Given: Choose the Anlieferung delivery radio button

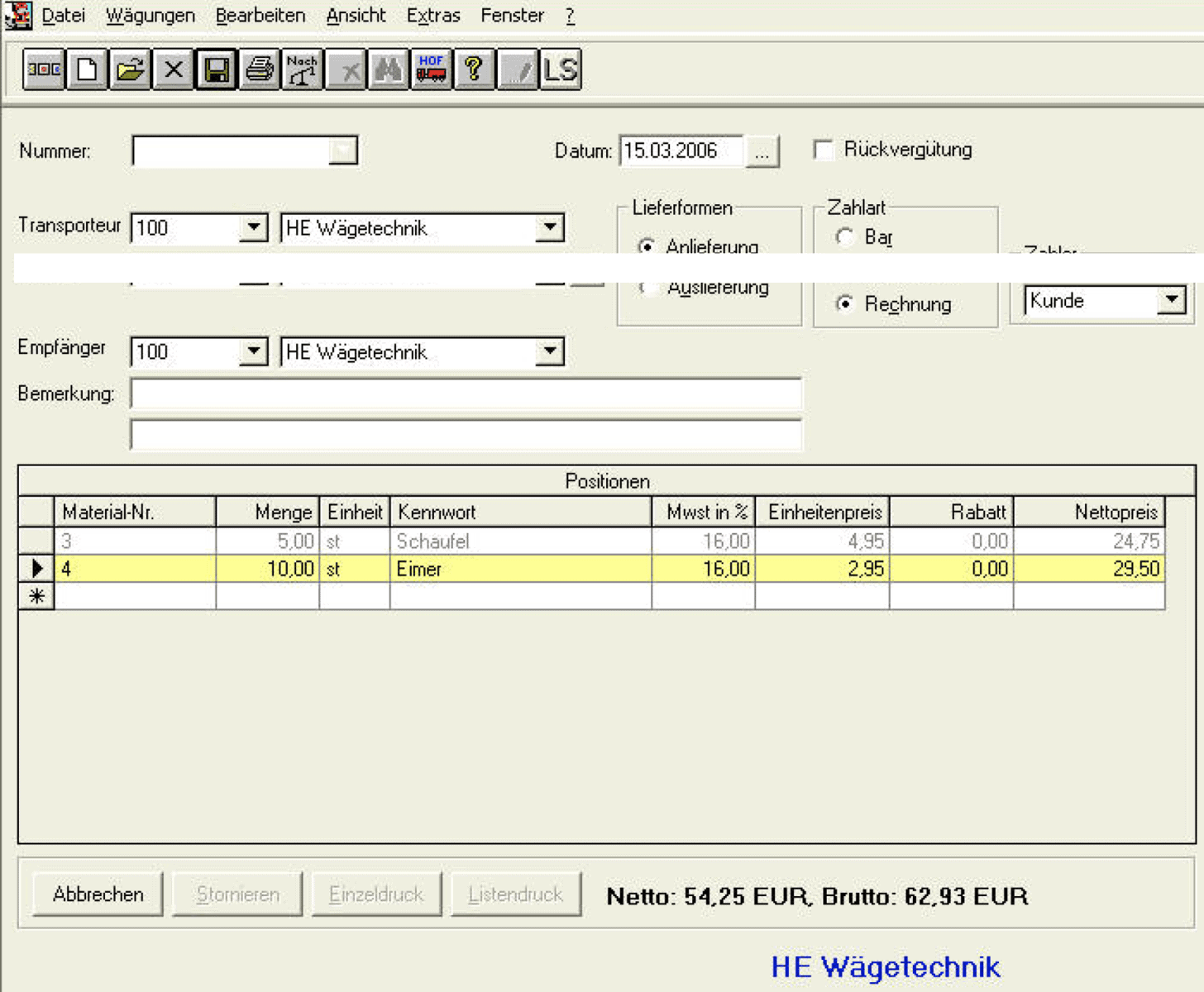Looking at the screenshot, I should coord(647,246).
